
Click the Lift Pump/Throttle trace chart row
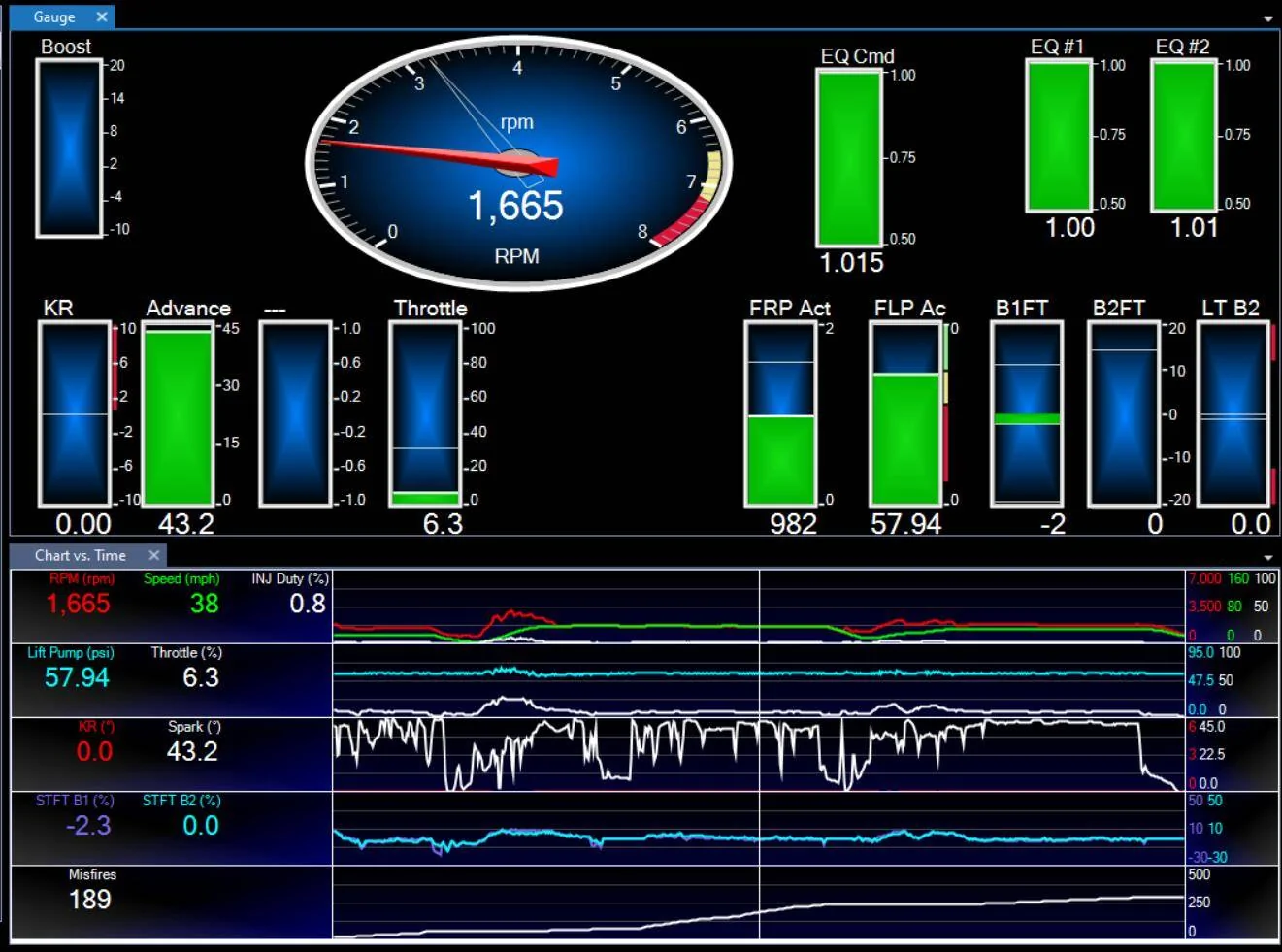(758, 680)
